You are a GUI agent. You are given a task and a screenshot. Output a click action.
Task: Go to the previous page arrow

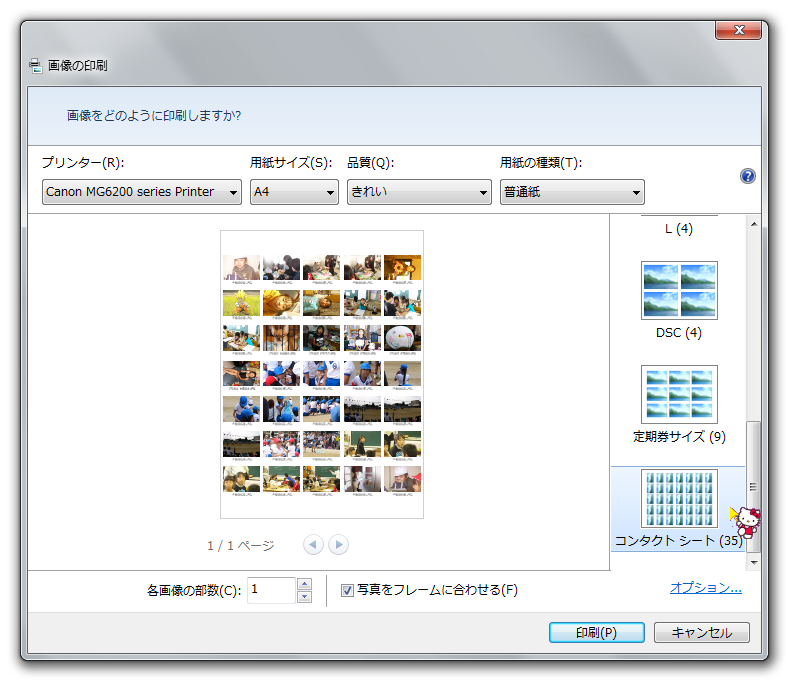[x=313, y=545]
